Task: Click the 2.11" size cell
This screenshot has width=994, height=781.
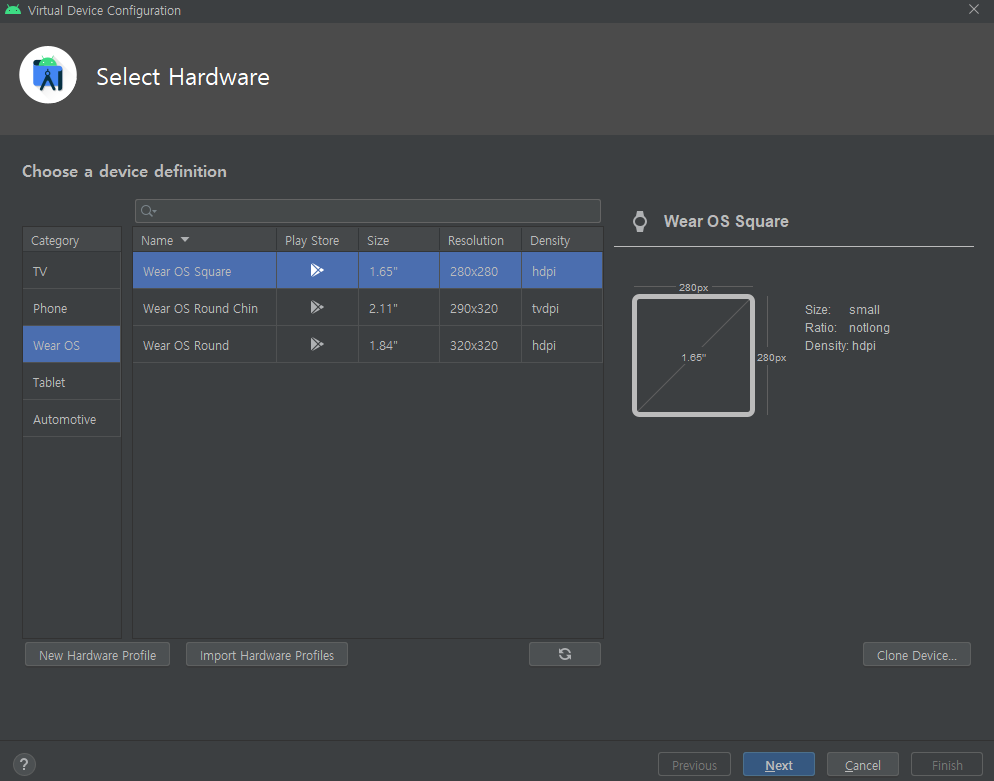Action: coord(399,308)
